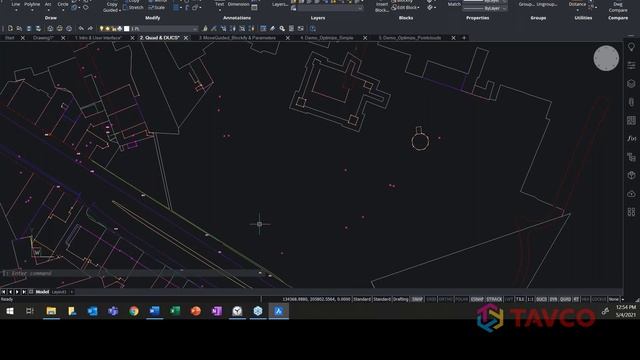
Task: Switch to the 3 MoveGuided_Blockify & Parameters tab
Action: pyautogui.click(x=239, y=38)
